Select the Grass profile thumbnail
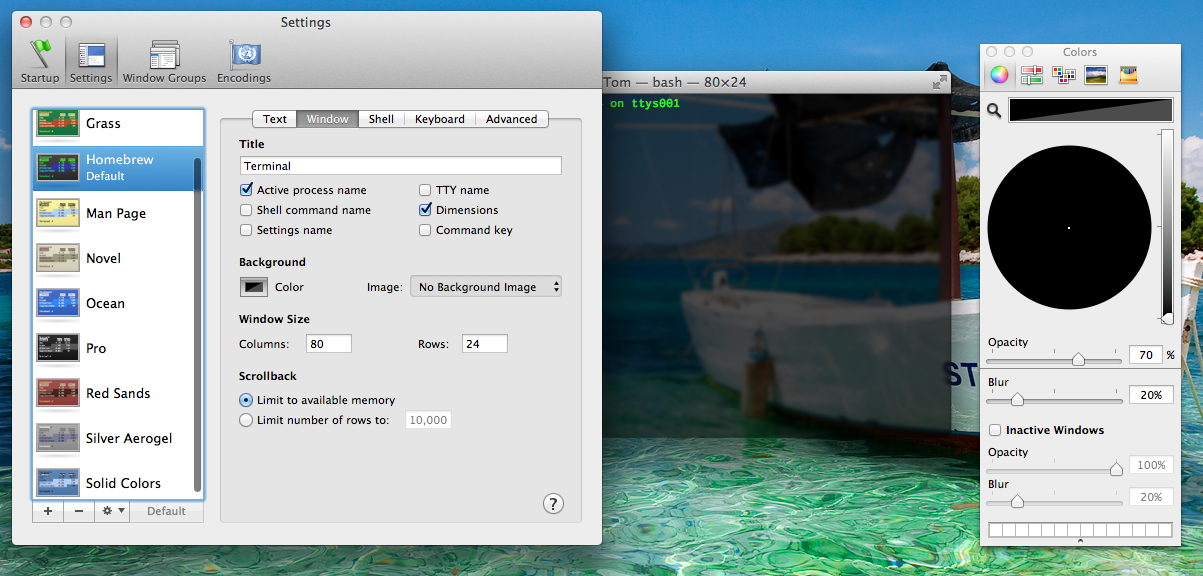Screen dimensions: 1203x576 point(58,123)
